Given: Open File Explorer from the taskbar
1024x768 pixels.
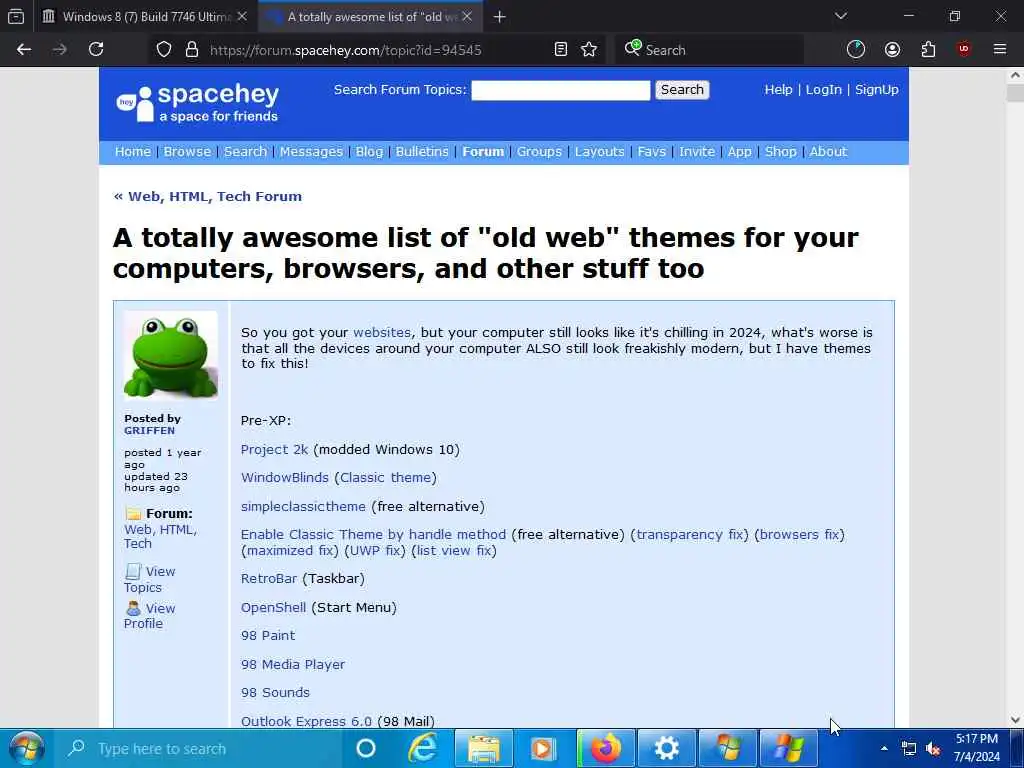Looking at the screenshot, I should click(x=484, y=748).
